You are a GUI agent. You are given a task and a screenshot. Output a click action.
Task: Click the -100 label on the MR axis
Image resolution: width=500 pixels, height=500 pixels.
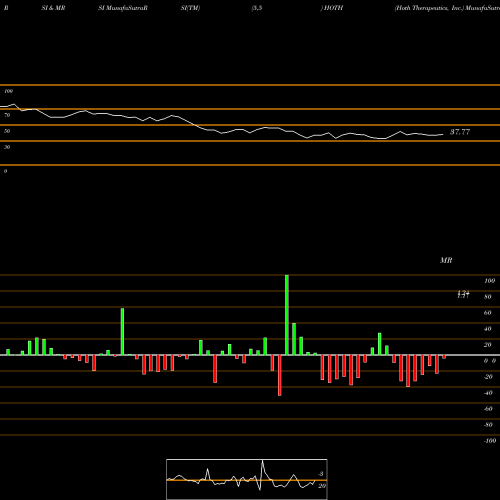point(490,441)
